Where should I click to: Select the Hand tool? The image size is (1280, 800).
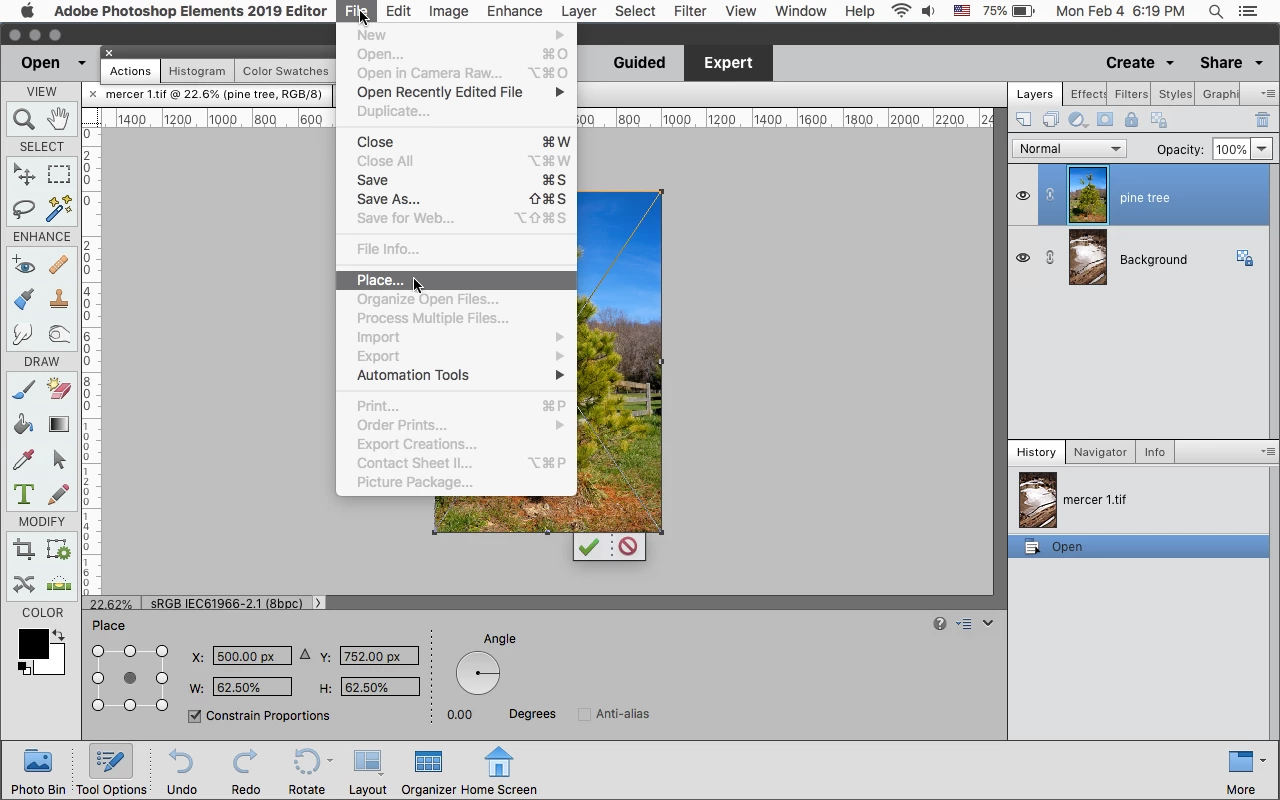tap(59, 119)
